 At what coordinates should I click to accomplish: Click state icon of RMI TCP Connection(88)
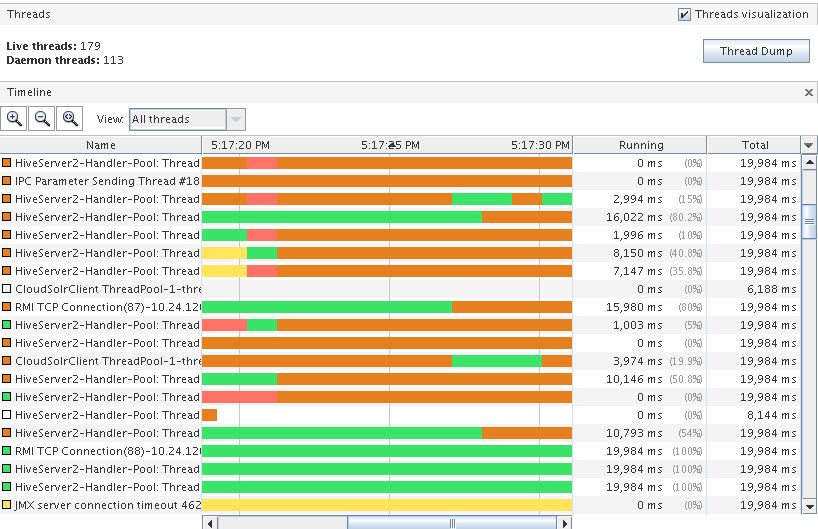tap(6, 450)
